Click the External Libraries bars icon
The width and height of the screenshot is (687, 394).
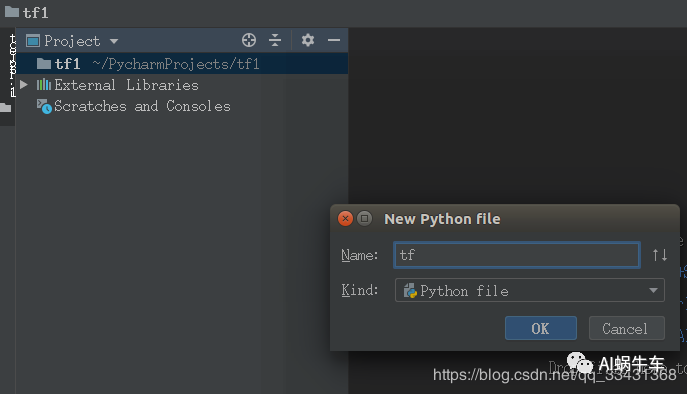tap(43, 85)
